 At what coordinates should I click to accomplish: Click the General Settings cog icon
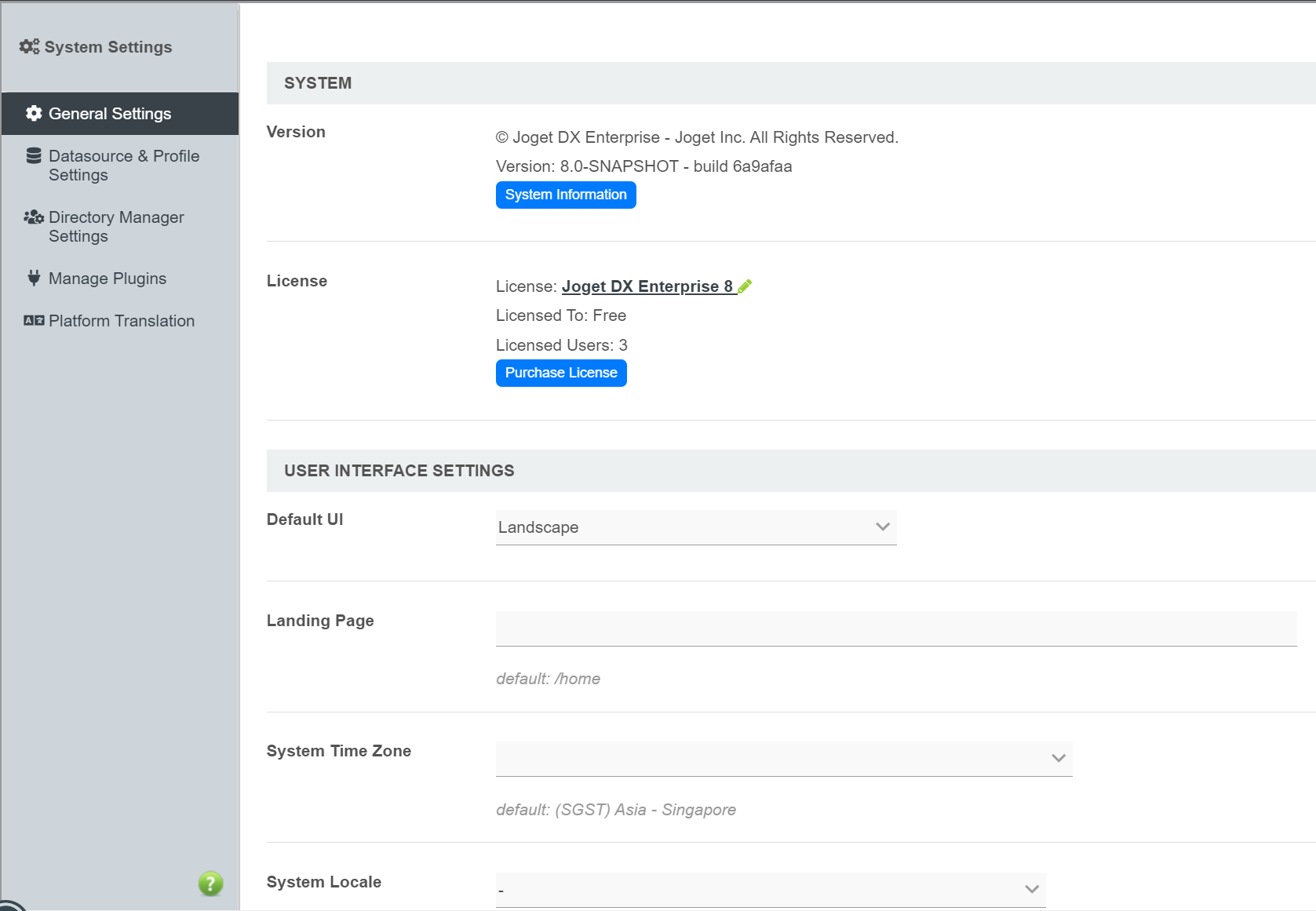(34, 114)
